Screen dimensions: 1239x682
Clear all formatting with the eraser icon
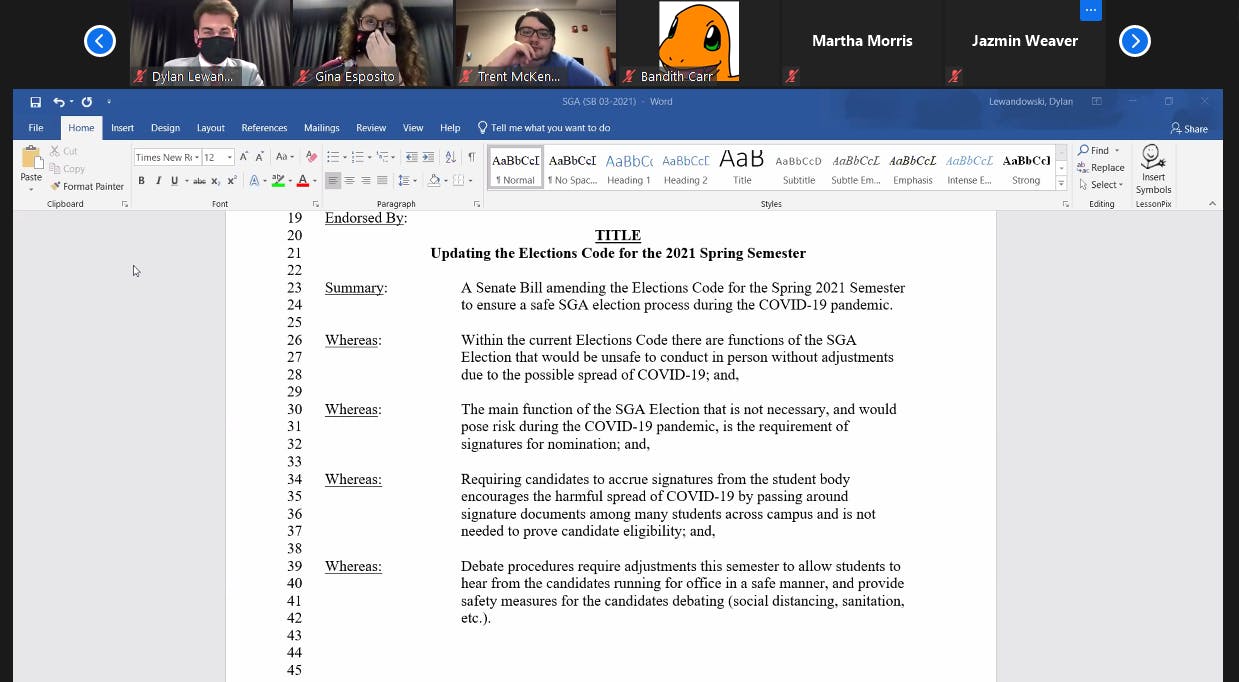tap(310, 157)
